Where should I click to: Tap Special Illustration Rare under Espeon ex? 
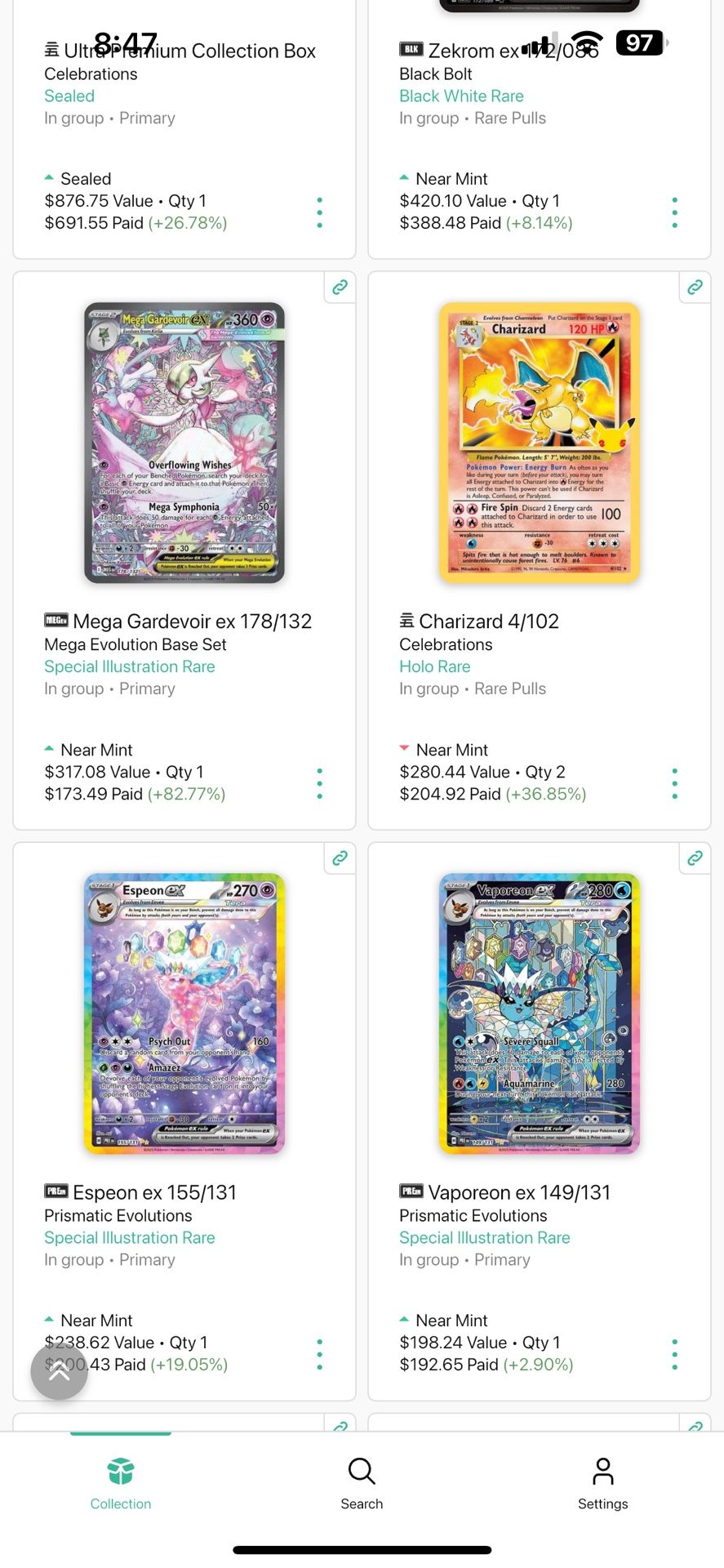pos(130,1237)
